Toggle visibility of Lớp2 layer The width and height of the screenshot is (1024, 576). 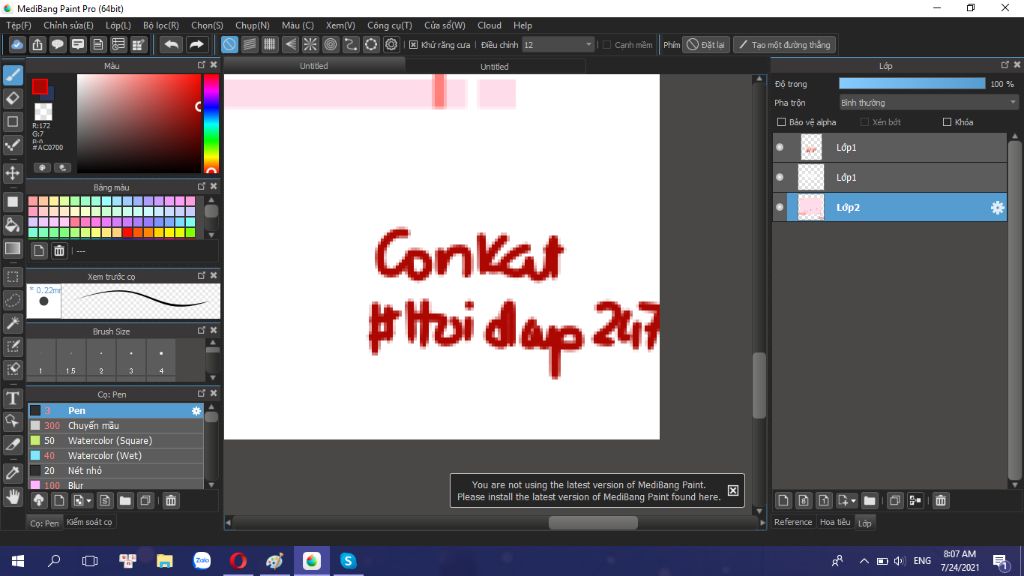point(780,208)
